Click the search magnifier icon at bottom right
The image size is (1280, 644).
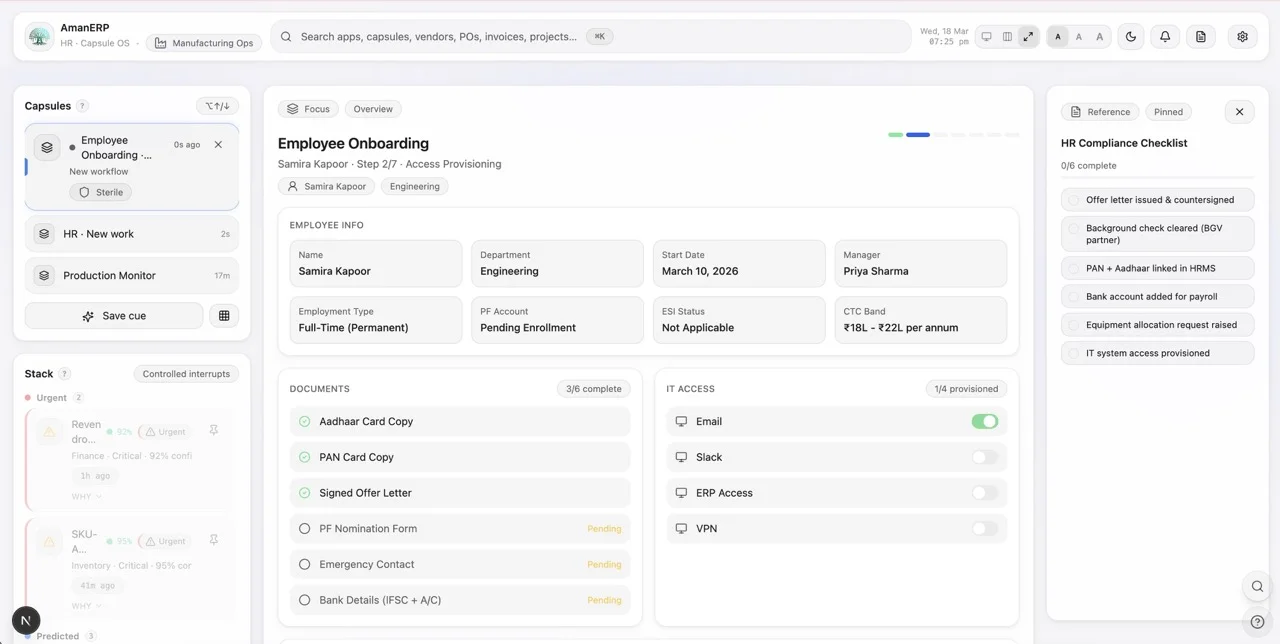point(1257,586)
